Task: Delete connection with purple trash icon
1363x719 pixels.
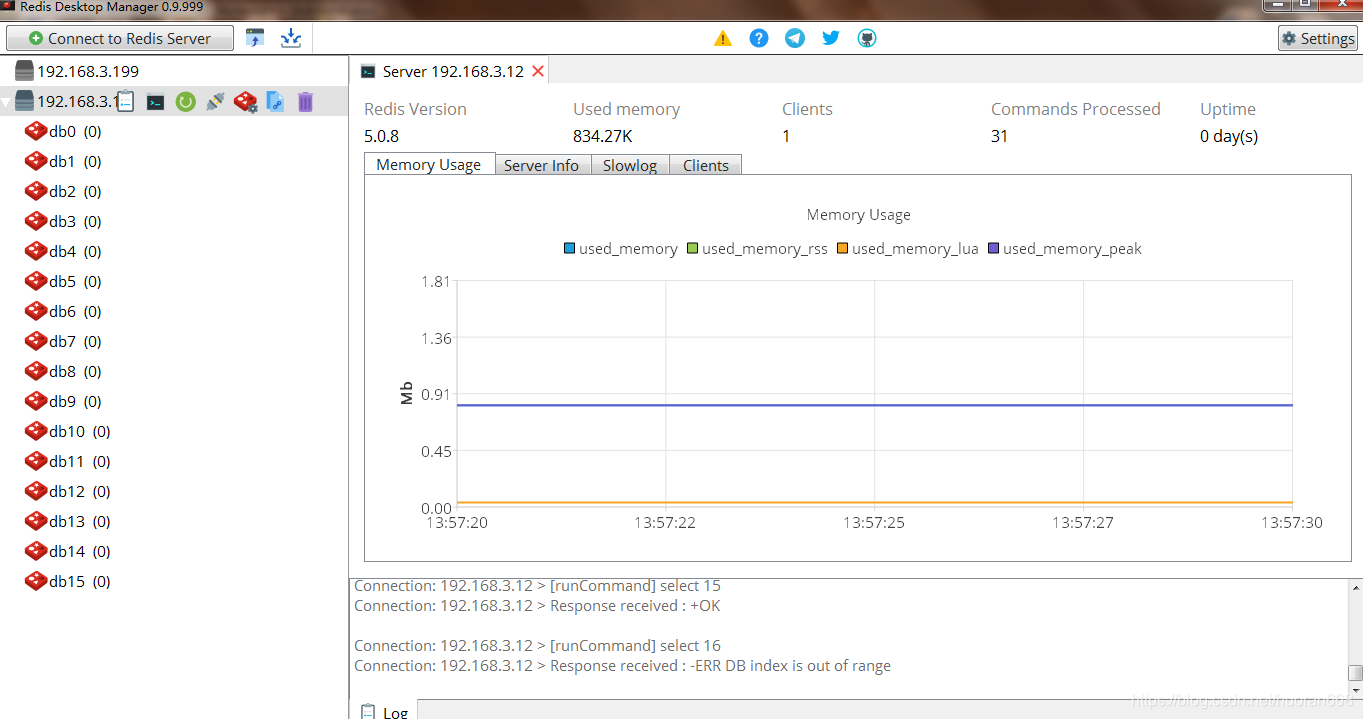Action: tap(306, 101)
